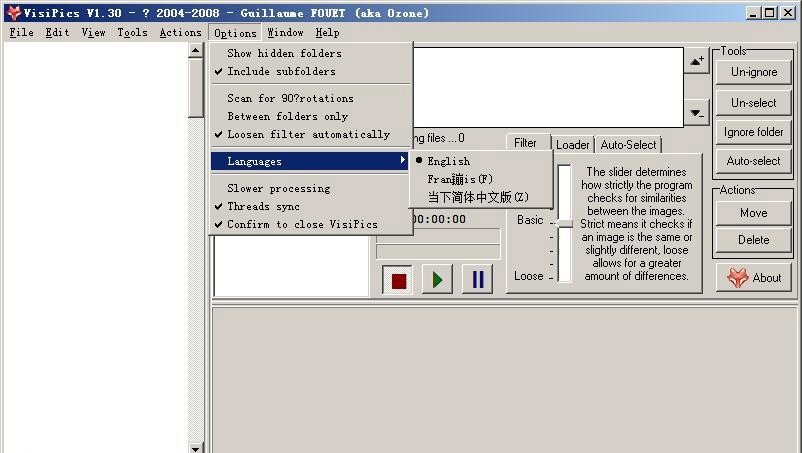Click the red Stop button

click(398, 280)
